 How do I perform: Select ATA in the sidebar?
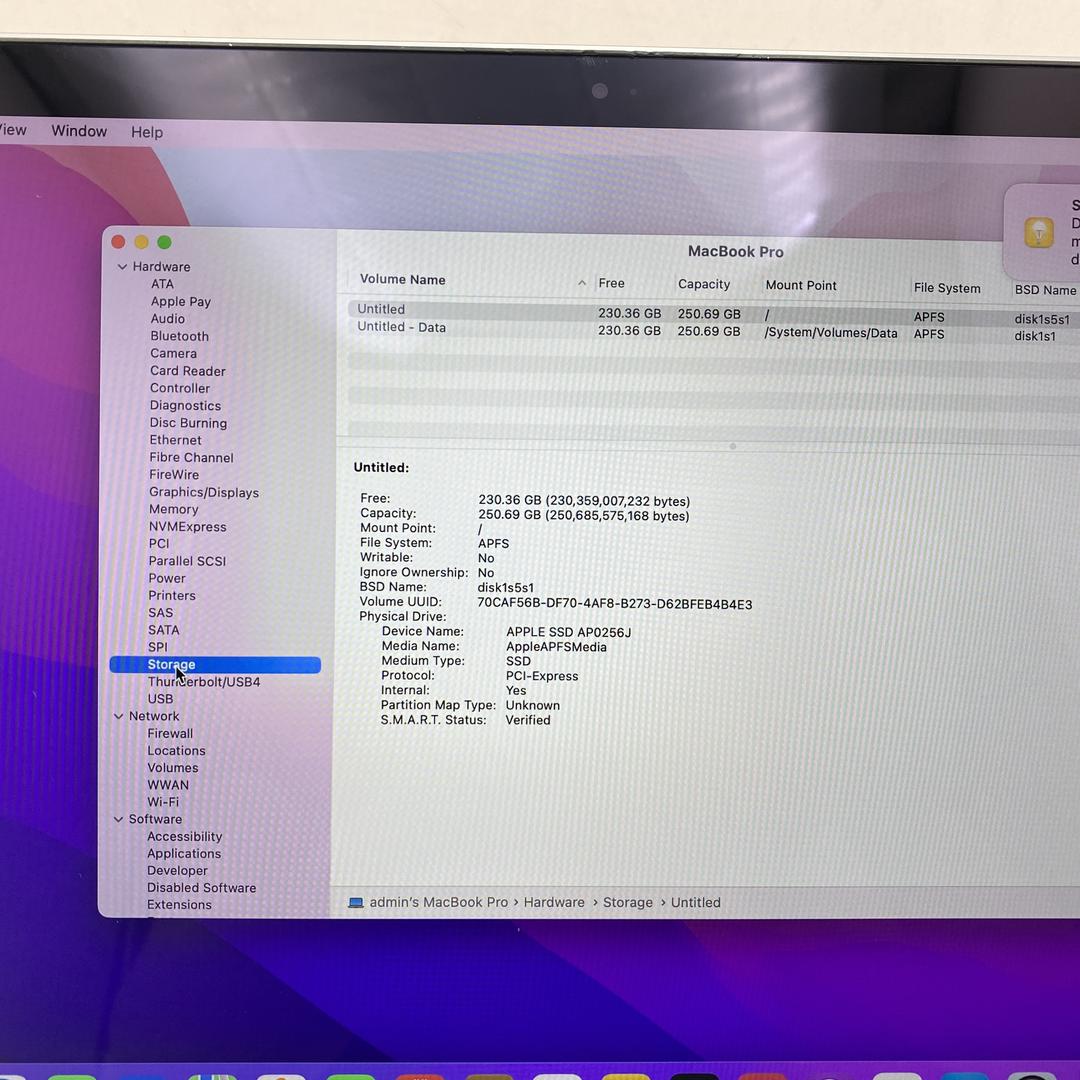(x=163, y=284)
